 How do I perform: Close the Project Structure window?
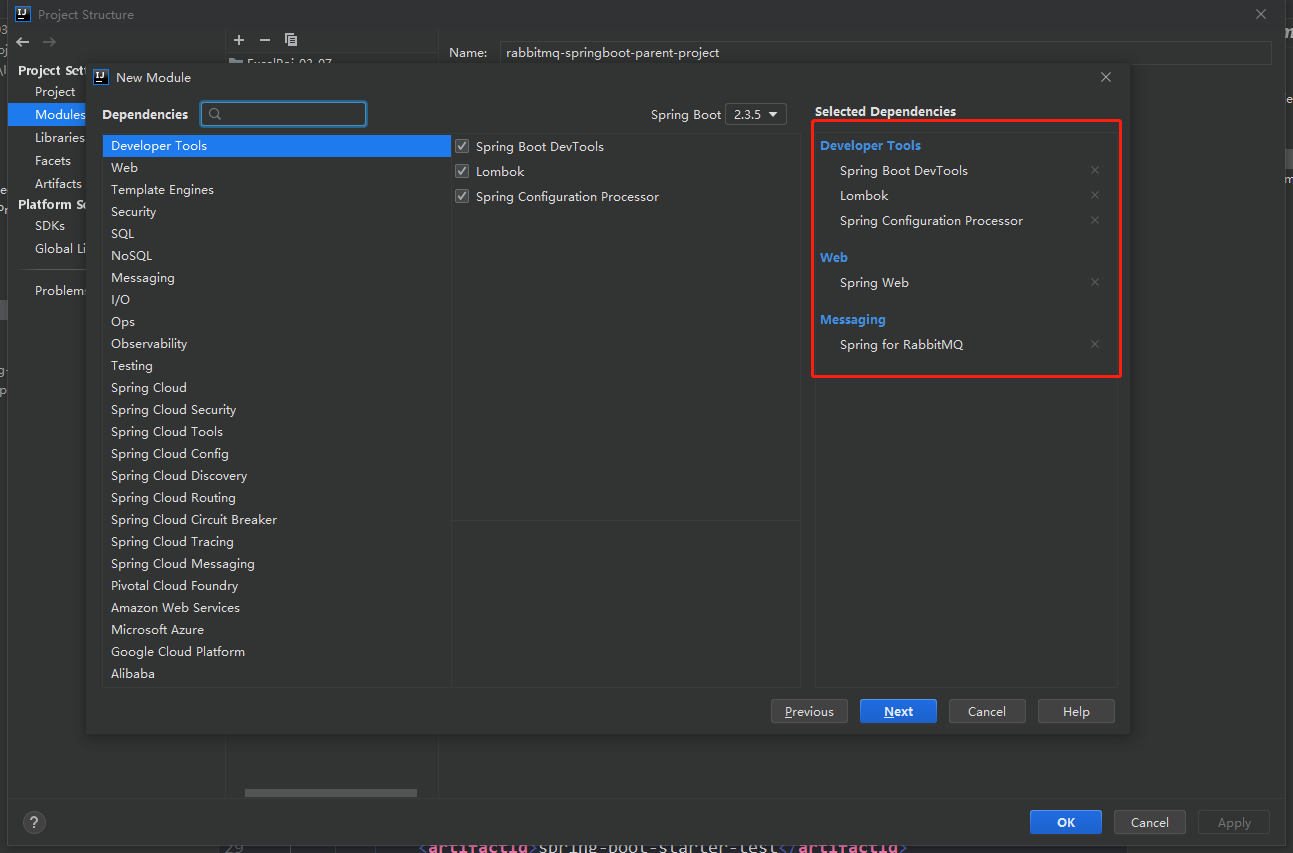coord(1261,14)
